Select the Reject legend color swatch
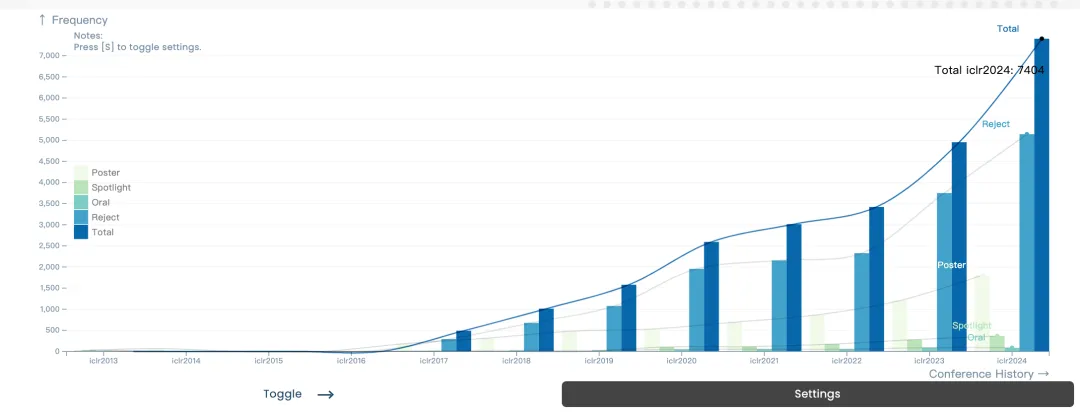Screen dimensions: 1080x414 tap(81, 217)
